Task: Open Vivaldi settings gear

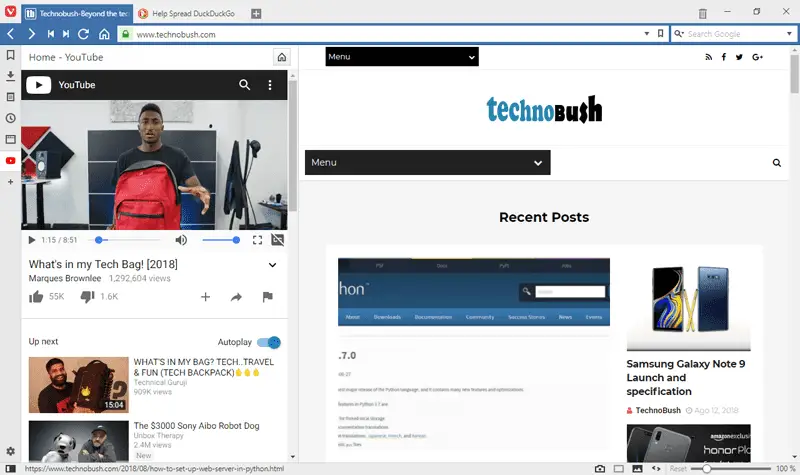Action: coord(10,451)
